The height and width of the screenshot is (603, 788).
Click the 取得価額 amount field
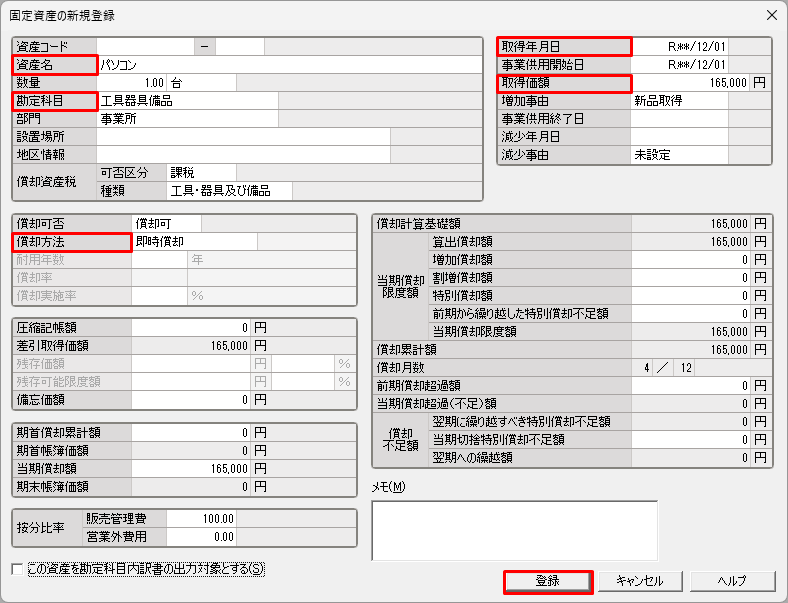click(x=690, y=82)
